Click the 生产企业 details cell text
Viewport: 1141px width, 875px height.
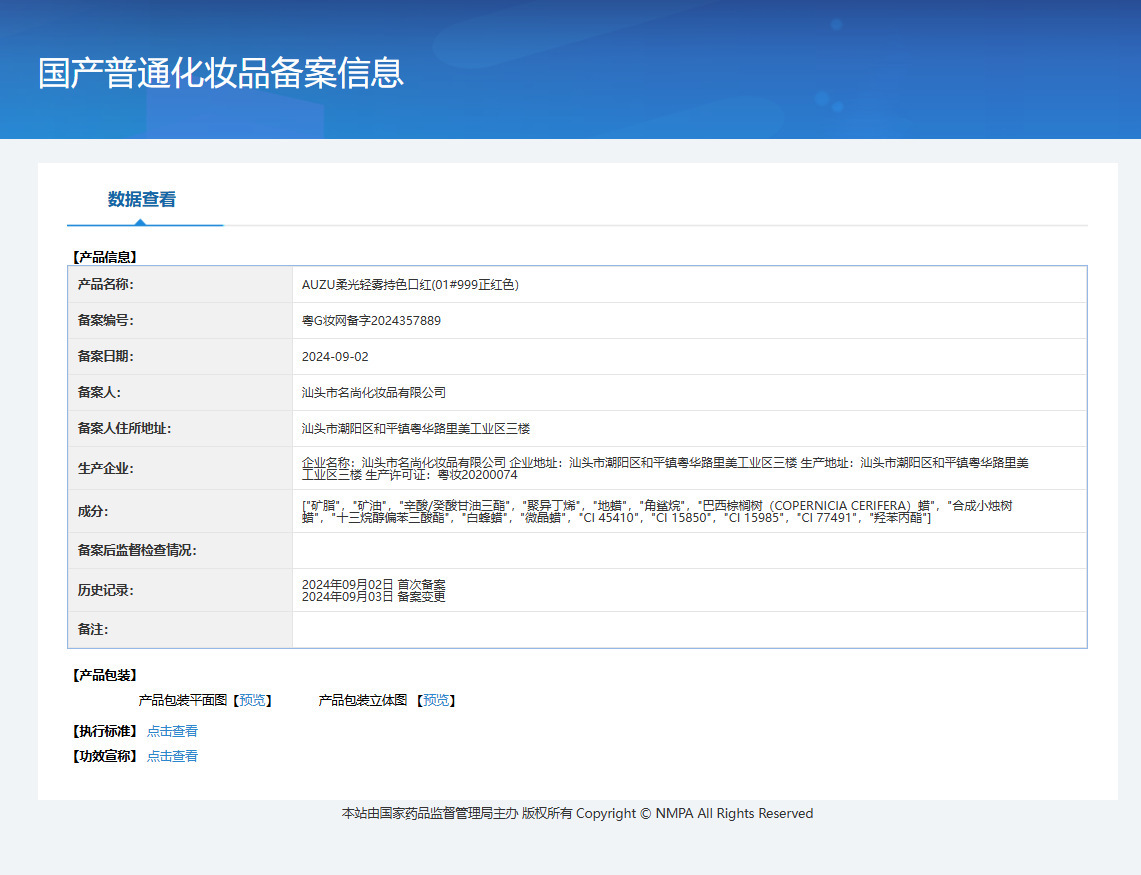pos(665,469)
